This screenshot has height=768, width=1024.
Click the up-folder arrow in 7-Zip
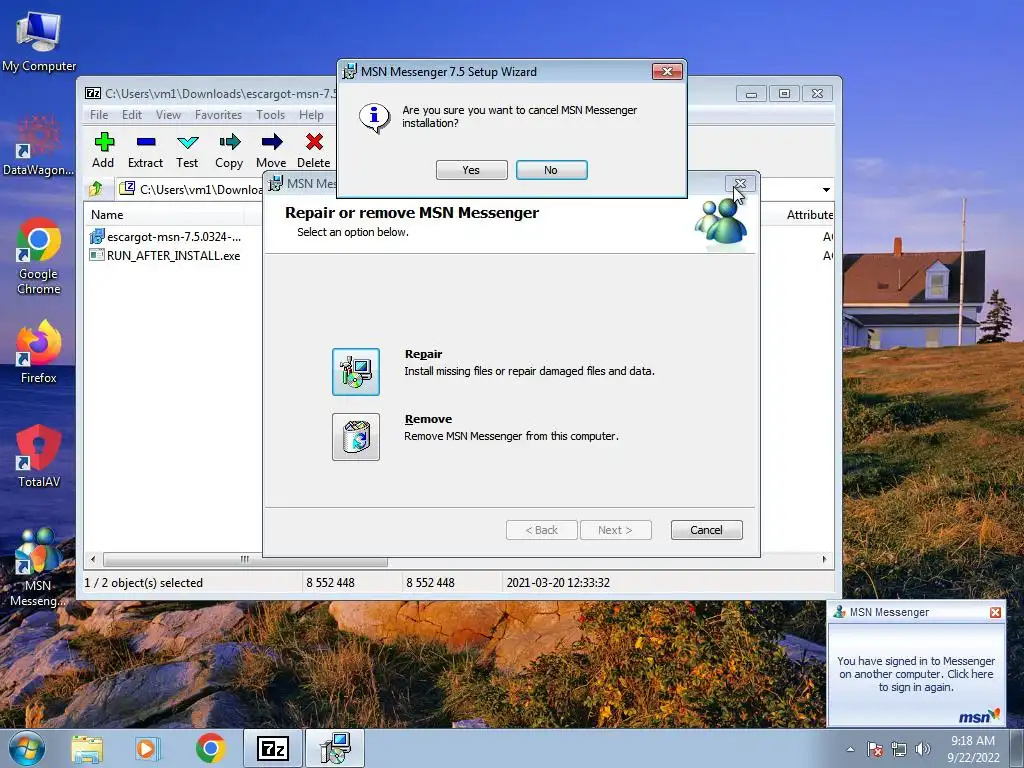click(x=96, y=189)
